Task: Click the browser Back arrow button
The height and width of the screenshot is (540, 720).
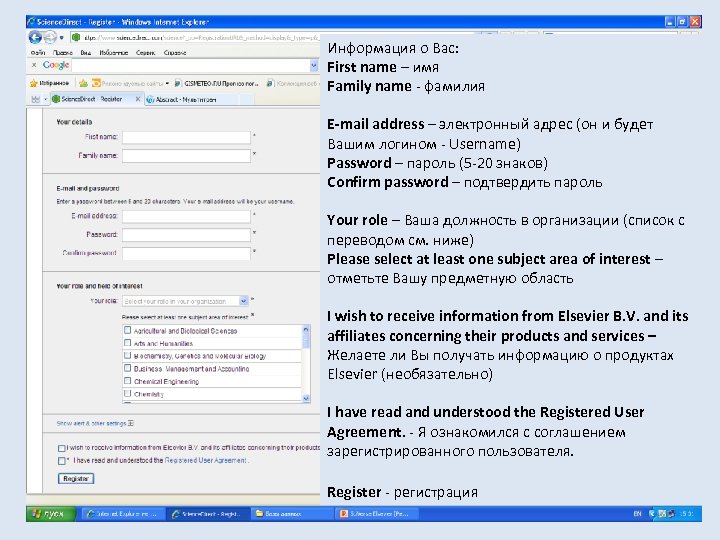Action: (x=35, y=37)
